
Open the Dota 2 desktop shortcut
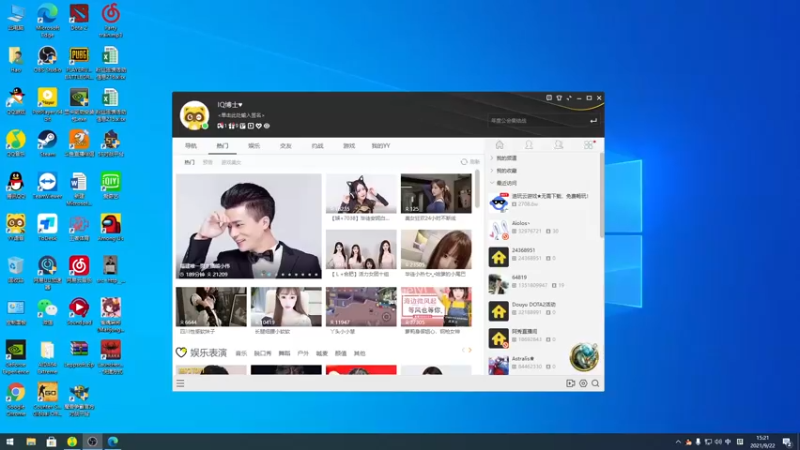79,18
